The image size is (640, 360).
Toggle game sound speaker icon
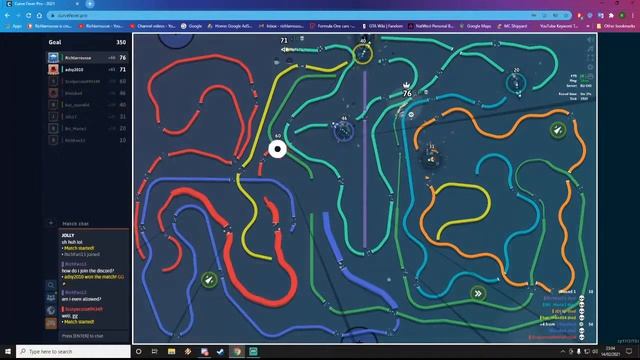click(x=590, y=40)
